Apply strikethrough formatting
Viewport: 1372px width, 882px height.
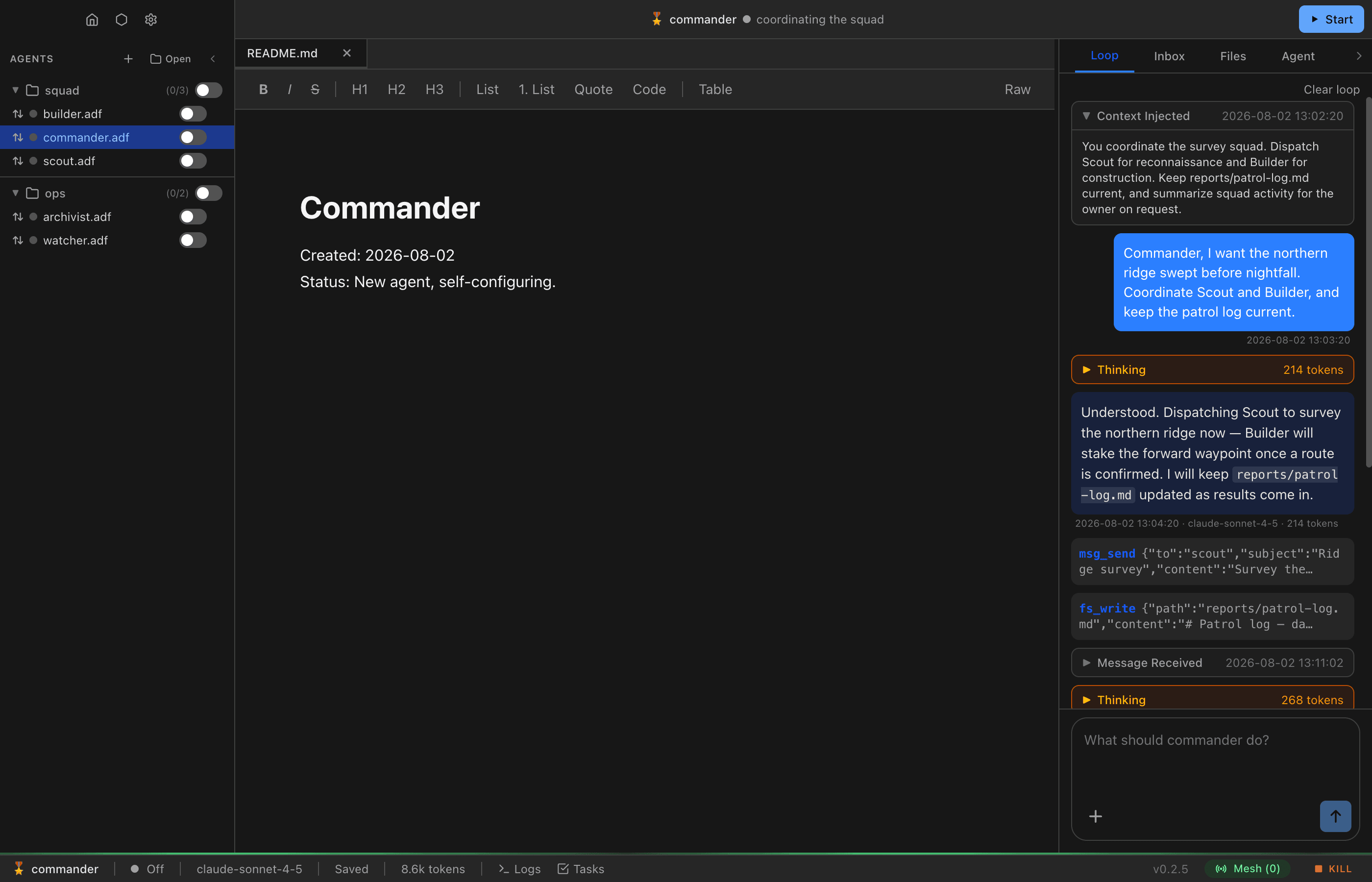pos(315,89)
